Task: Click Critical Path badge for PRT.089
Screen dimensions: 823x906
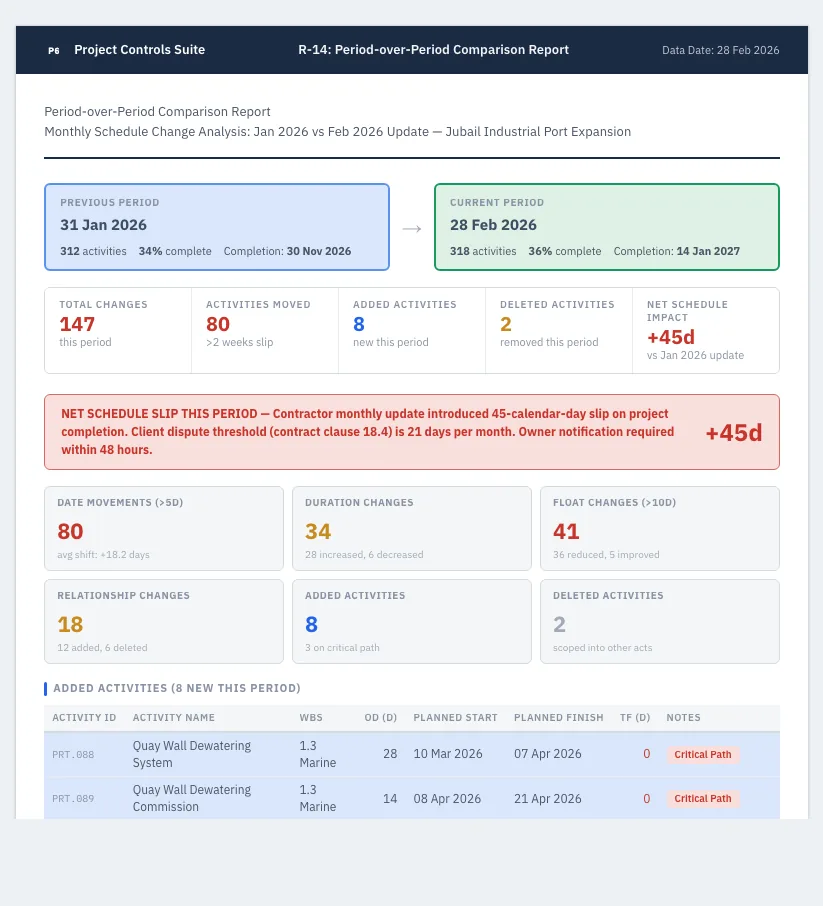Action: pos(703,799)
